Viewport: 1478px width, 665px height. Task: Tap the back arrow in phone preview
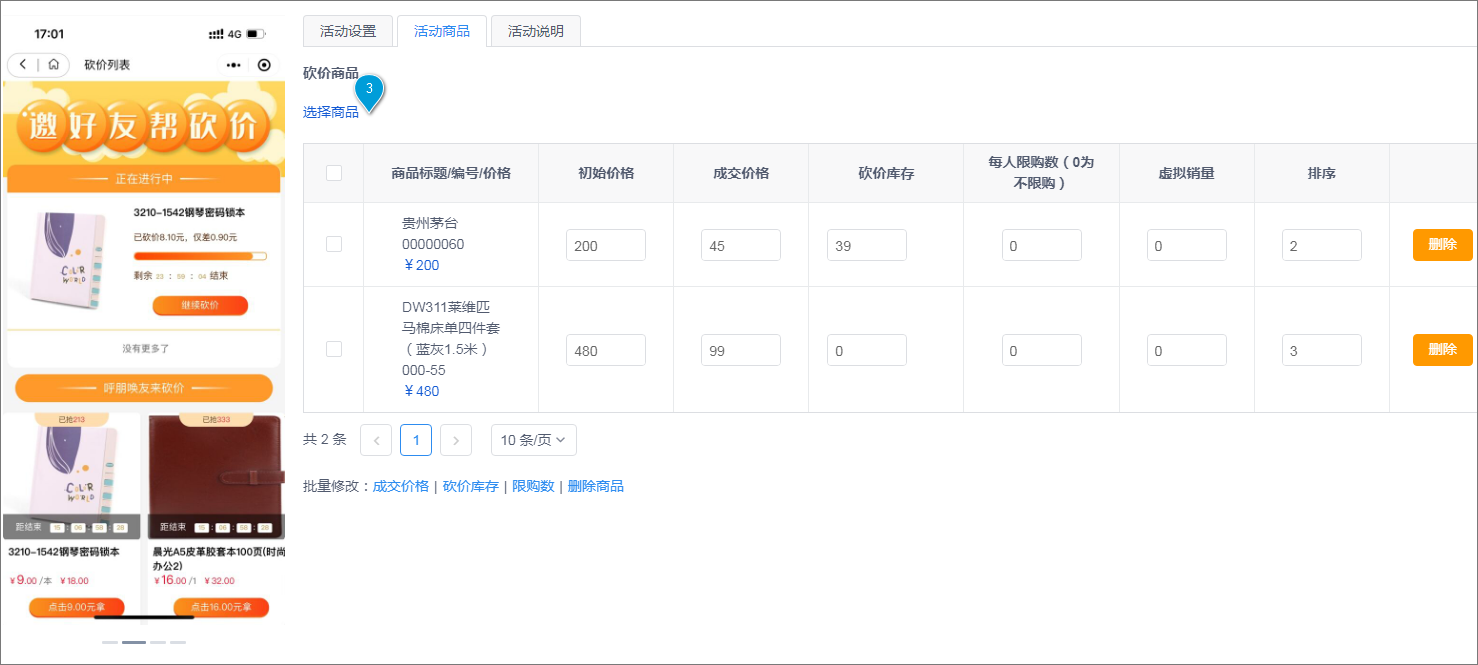click(x=23, y=65)
